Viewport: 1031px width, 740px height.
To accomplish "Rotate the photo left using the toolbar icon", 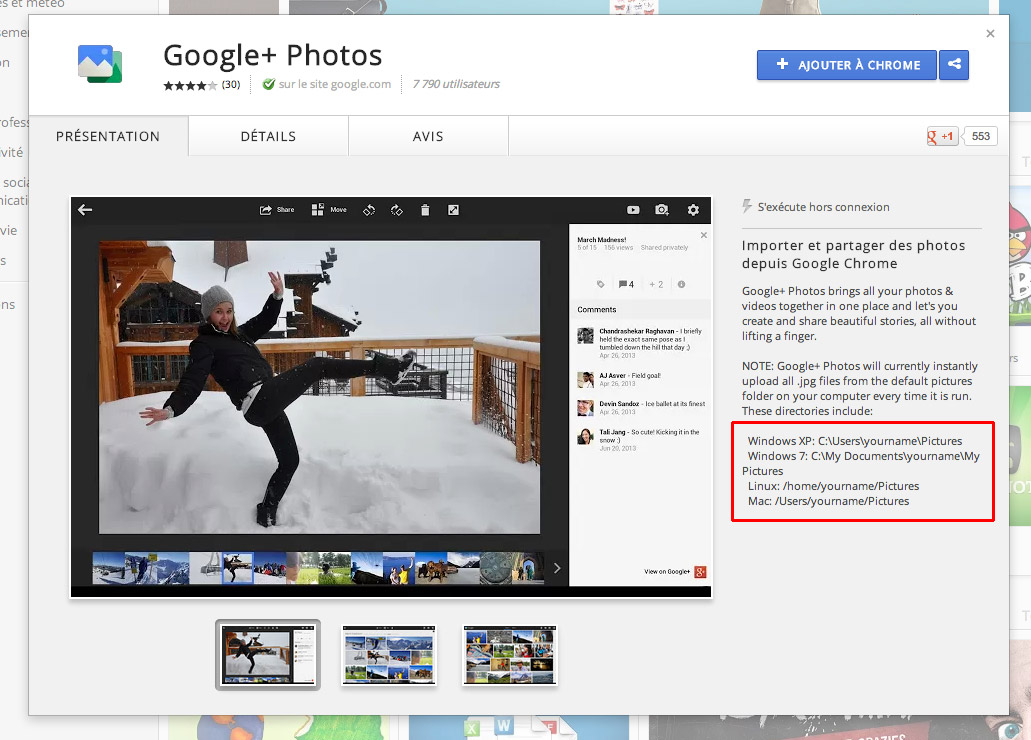I will pyautogui.click(x=369, y=210).
